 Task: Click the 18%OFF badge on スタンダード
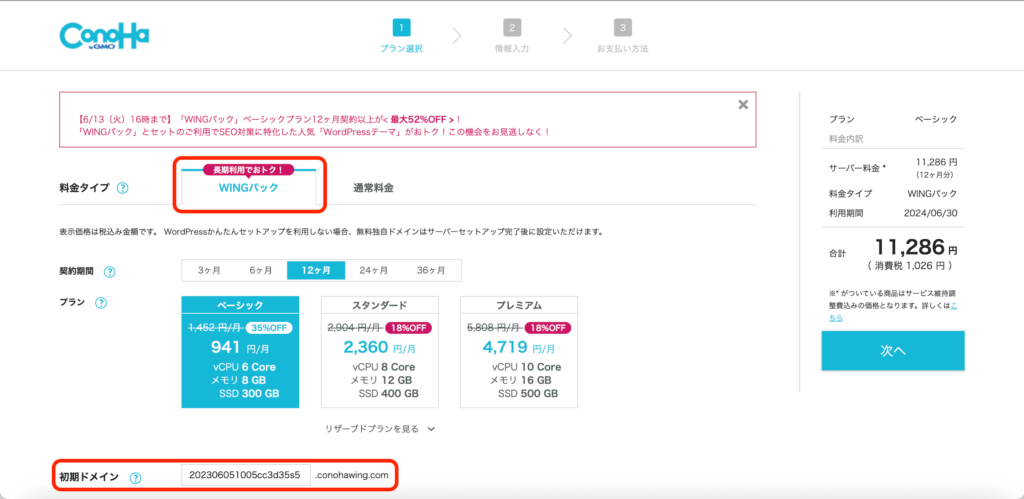pos(409,329)
